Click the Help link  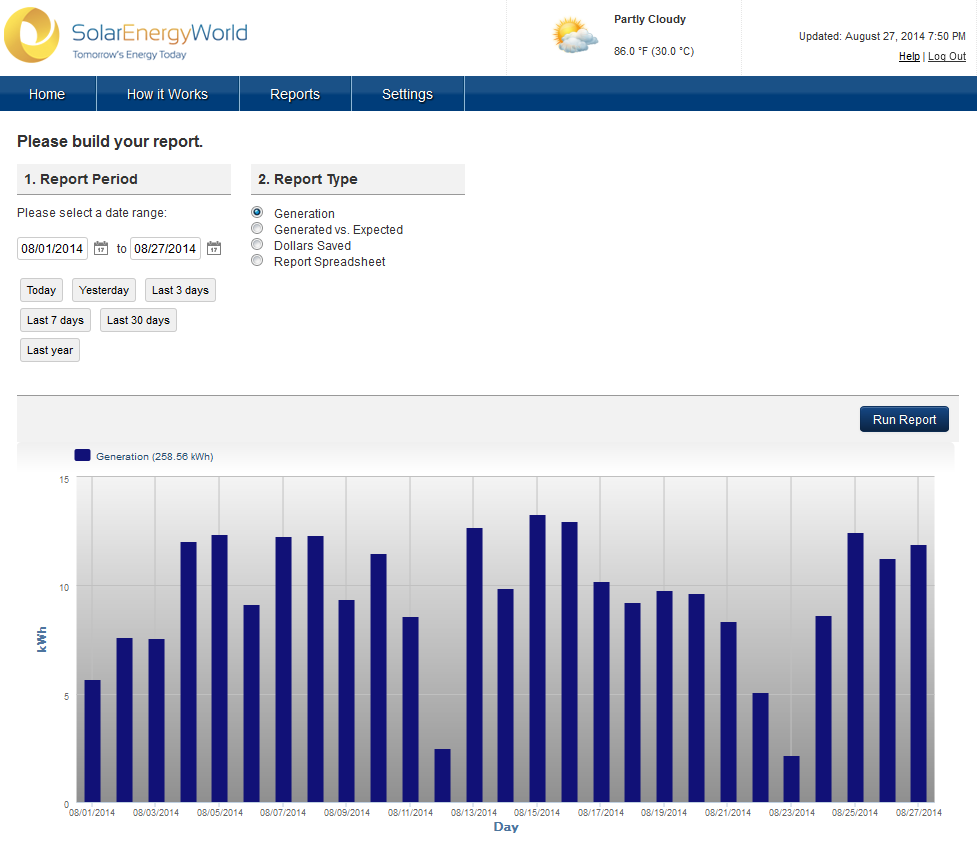point(909,57)
